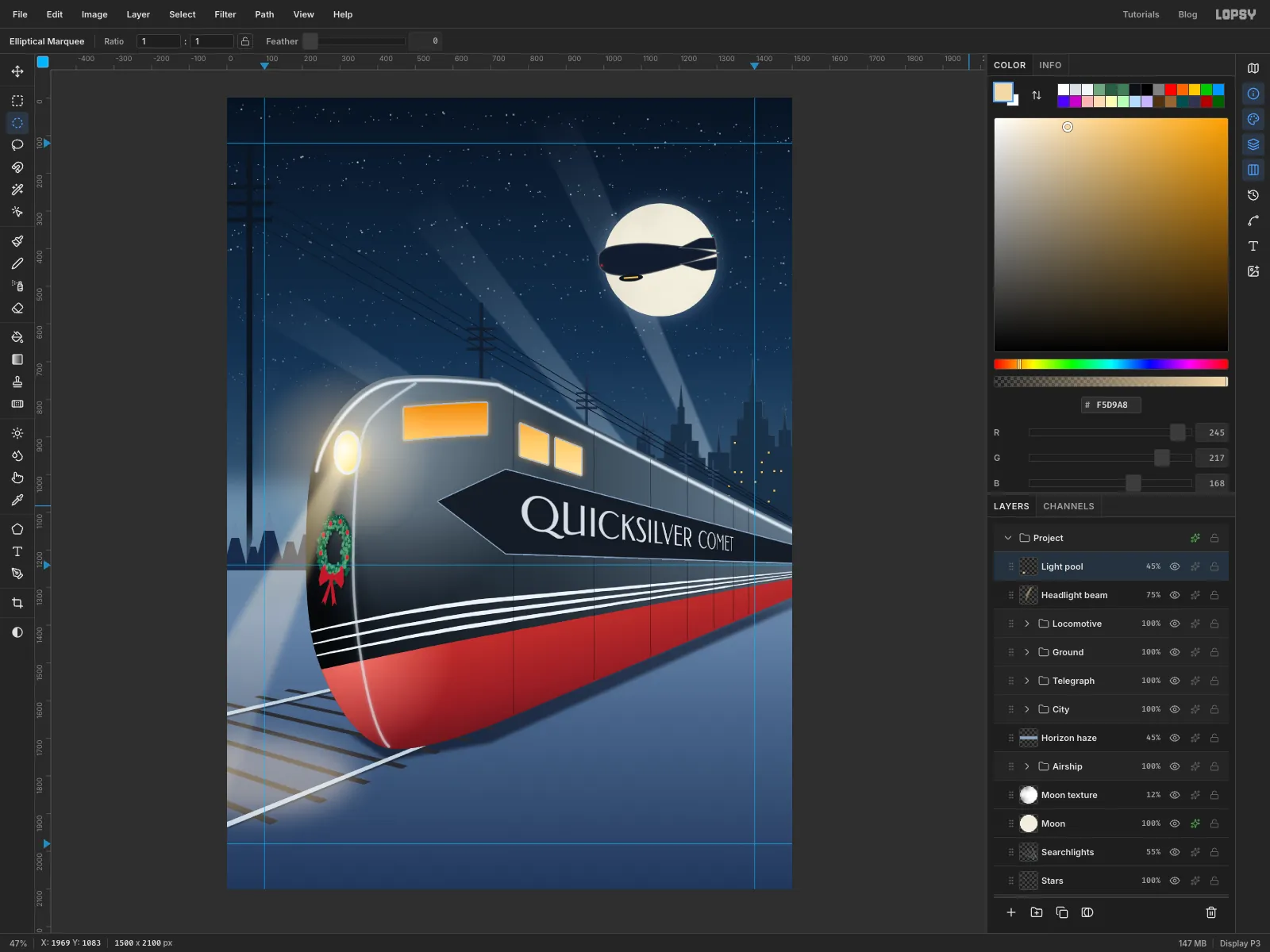Open the Blog link

coord(1187,14)
